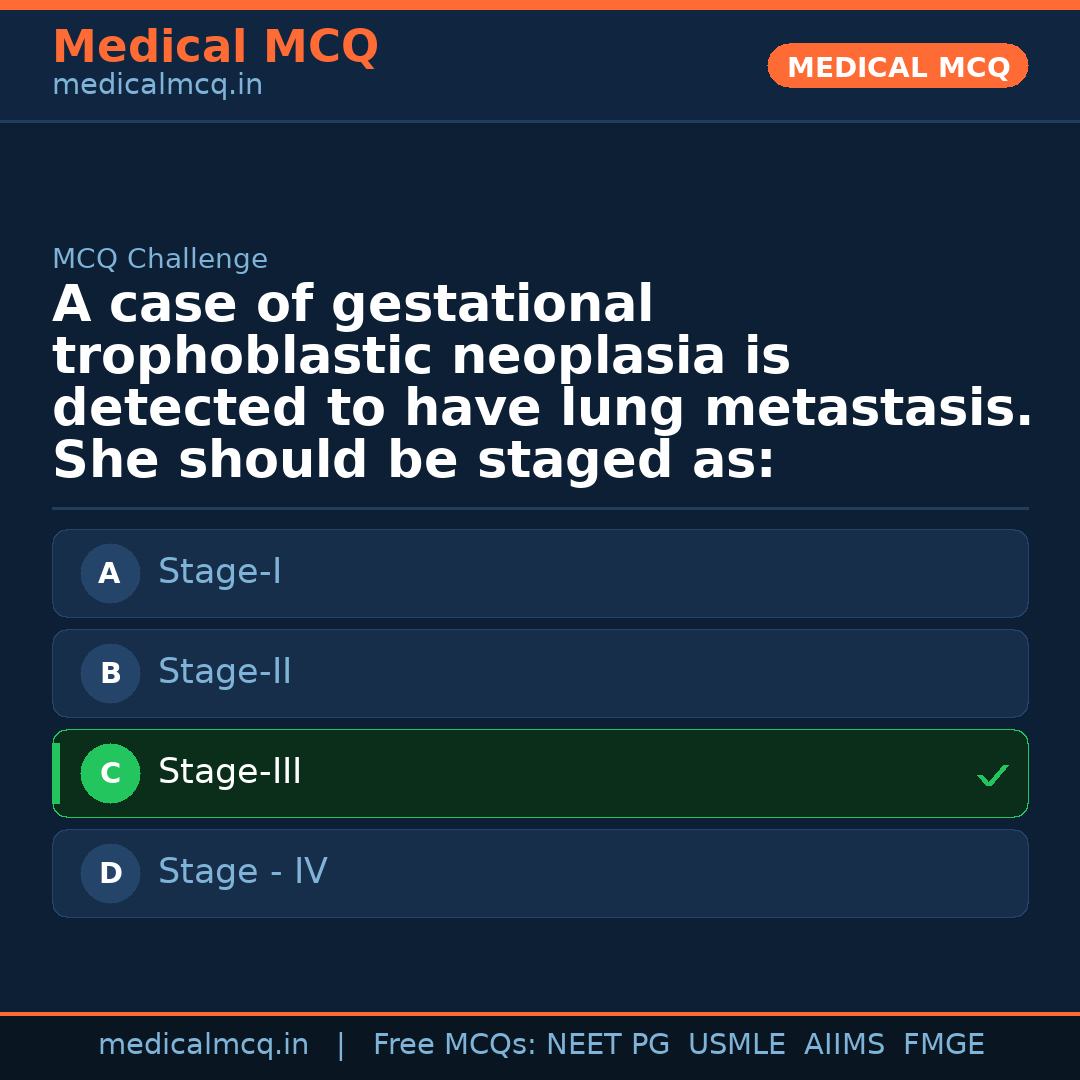Pick the Stage - IV answer option
This screenshot has height=1080, width=1080.
click(x=540, y=873)
